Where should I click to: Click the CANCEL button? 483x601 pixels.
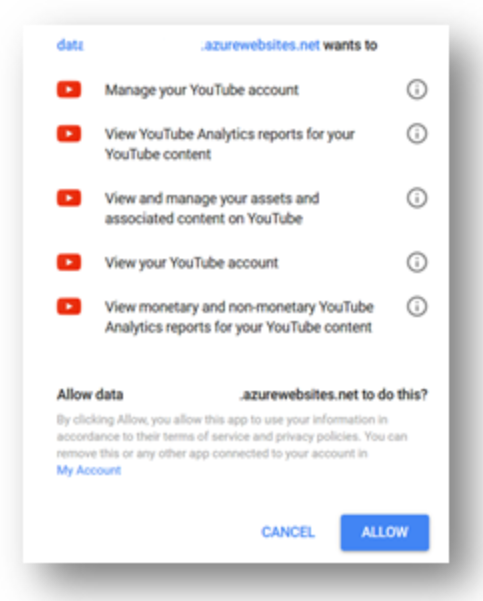[288, 532]
